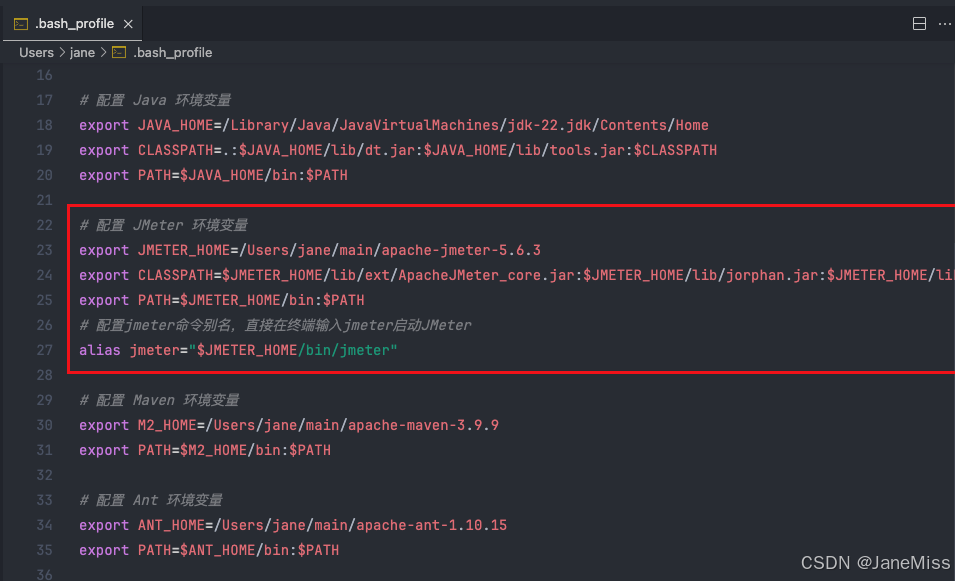
Task: Click line number 30 in gutter
Action: point(44,425)
